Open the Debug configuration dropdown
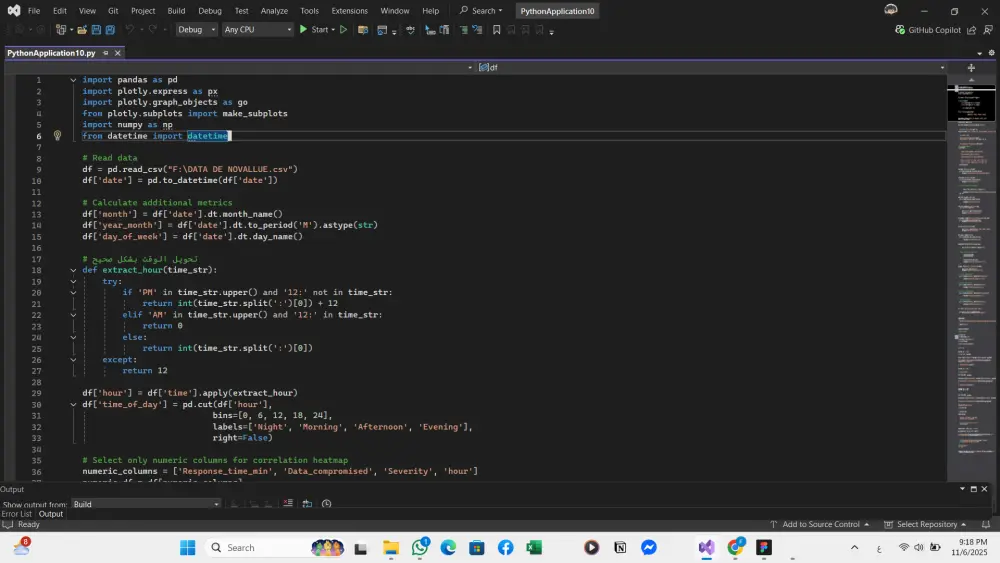Screen dimensions: 1000x563 [196, 29]
